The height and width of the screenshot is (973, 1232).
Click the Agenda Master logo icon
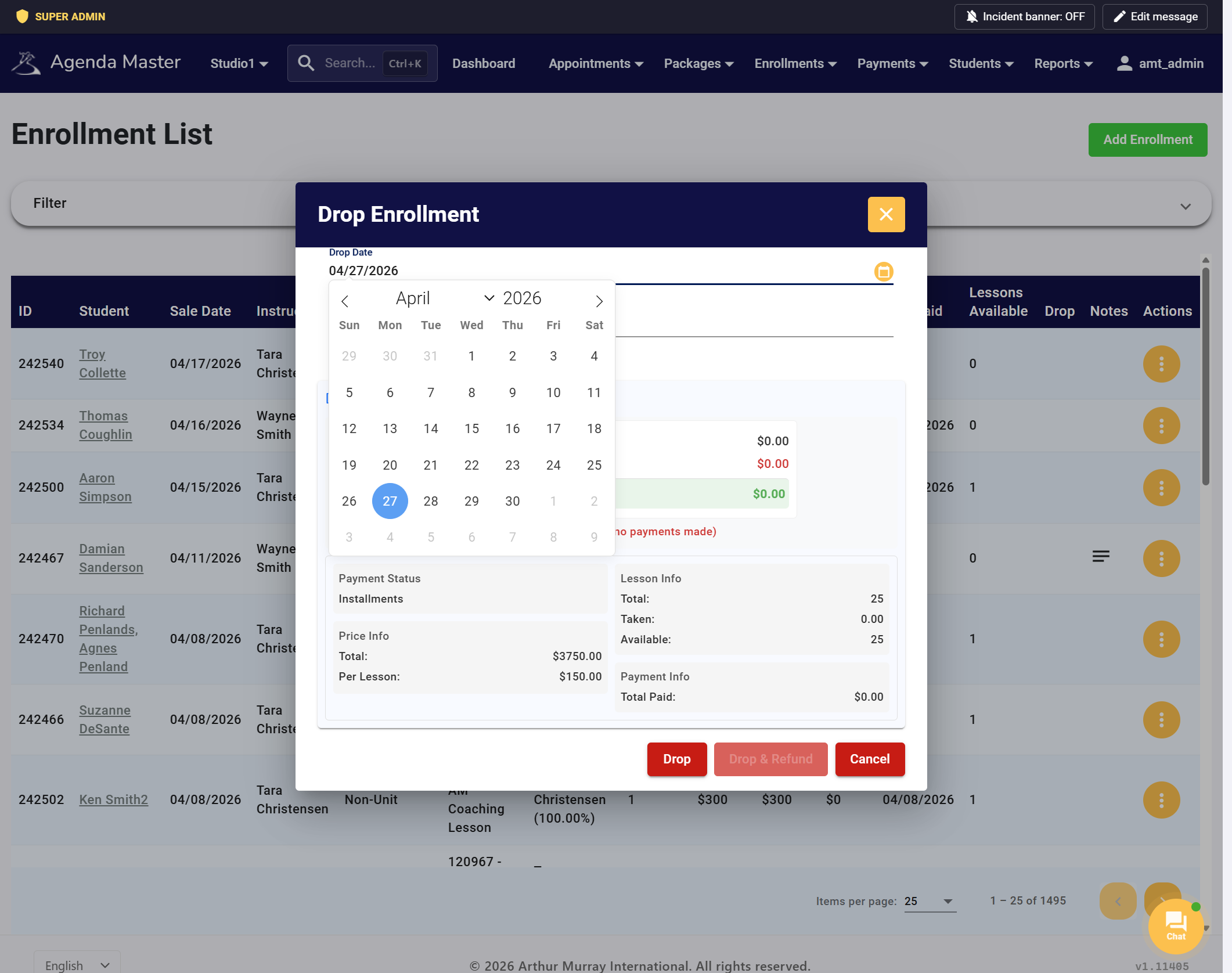[26, 63]
